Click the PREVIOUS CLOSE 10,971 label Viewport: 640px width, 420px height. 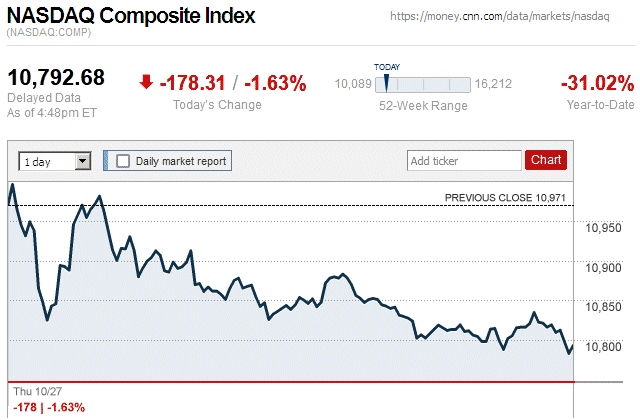(x=508, y=198)
